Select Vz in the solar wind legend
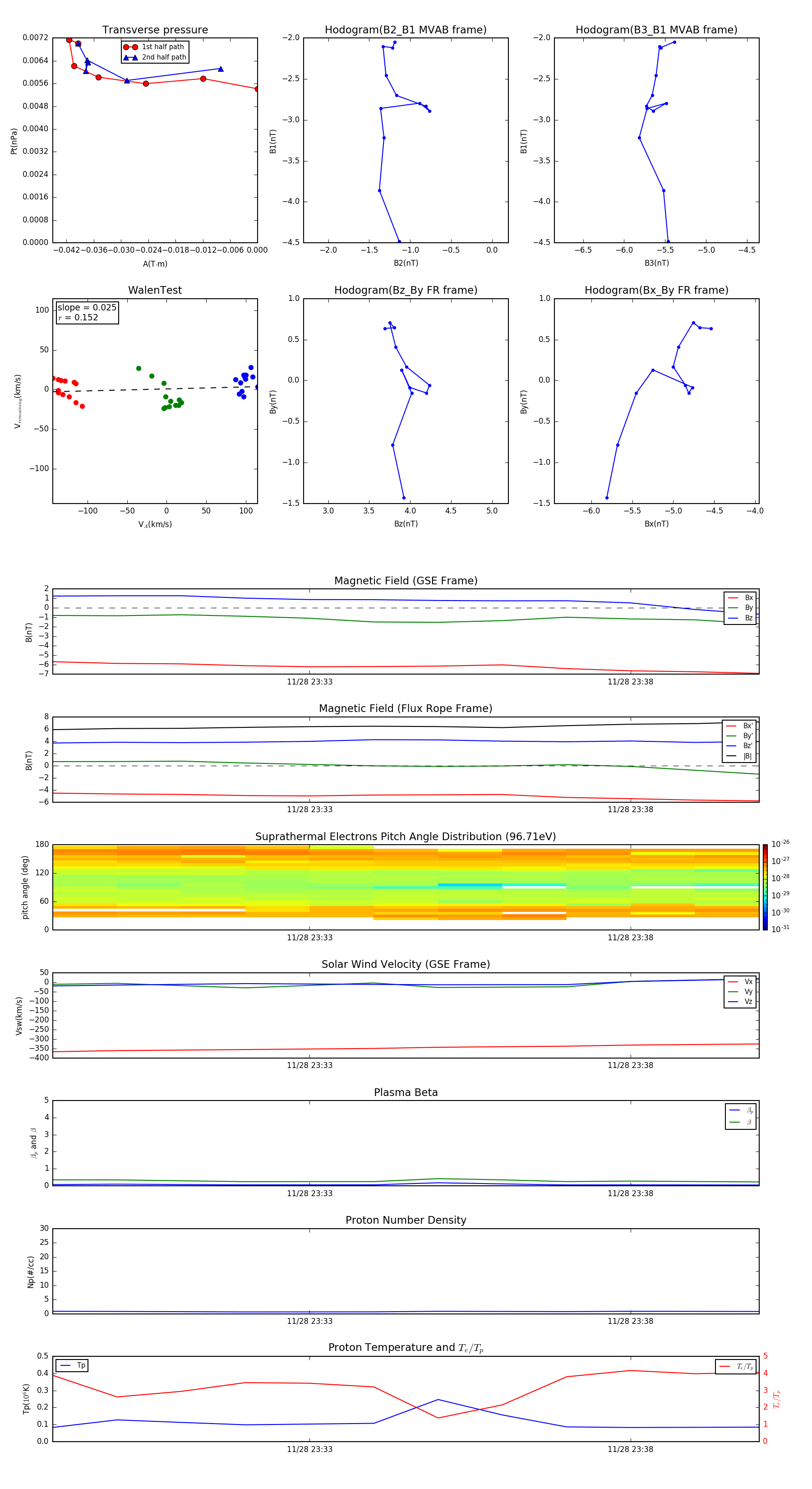Screen dimensions: 812x1489 (740, 1002)
